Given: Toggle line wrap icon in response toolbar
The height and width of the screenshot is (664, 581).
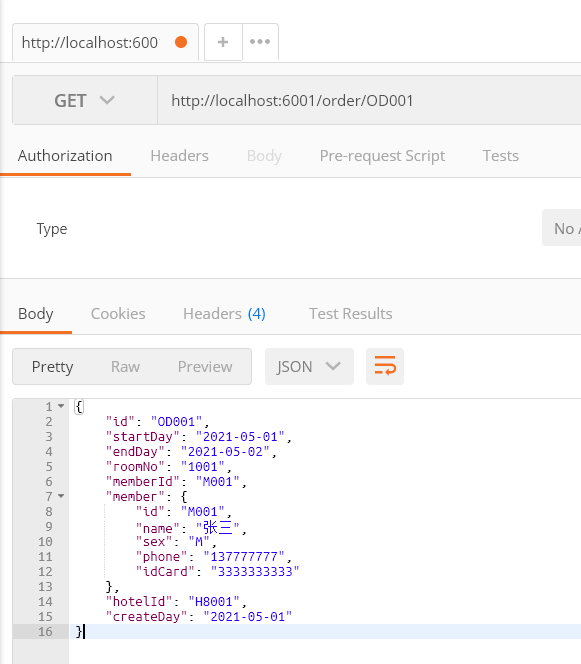Looking at the screenshot, I should click(x=385, y=366).
